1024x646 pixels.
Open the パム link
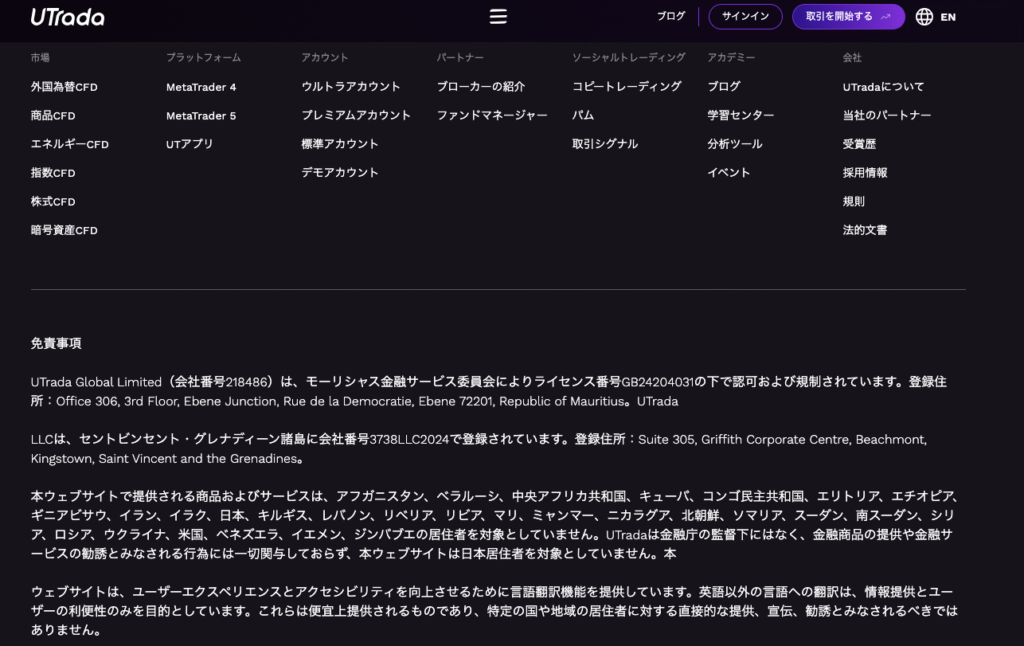[x=583, y=115]
